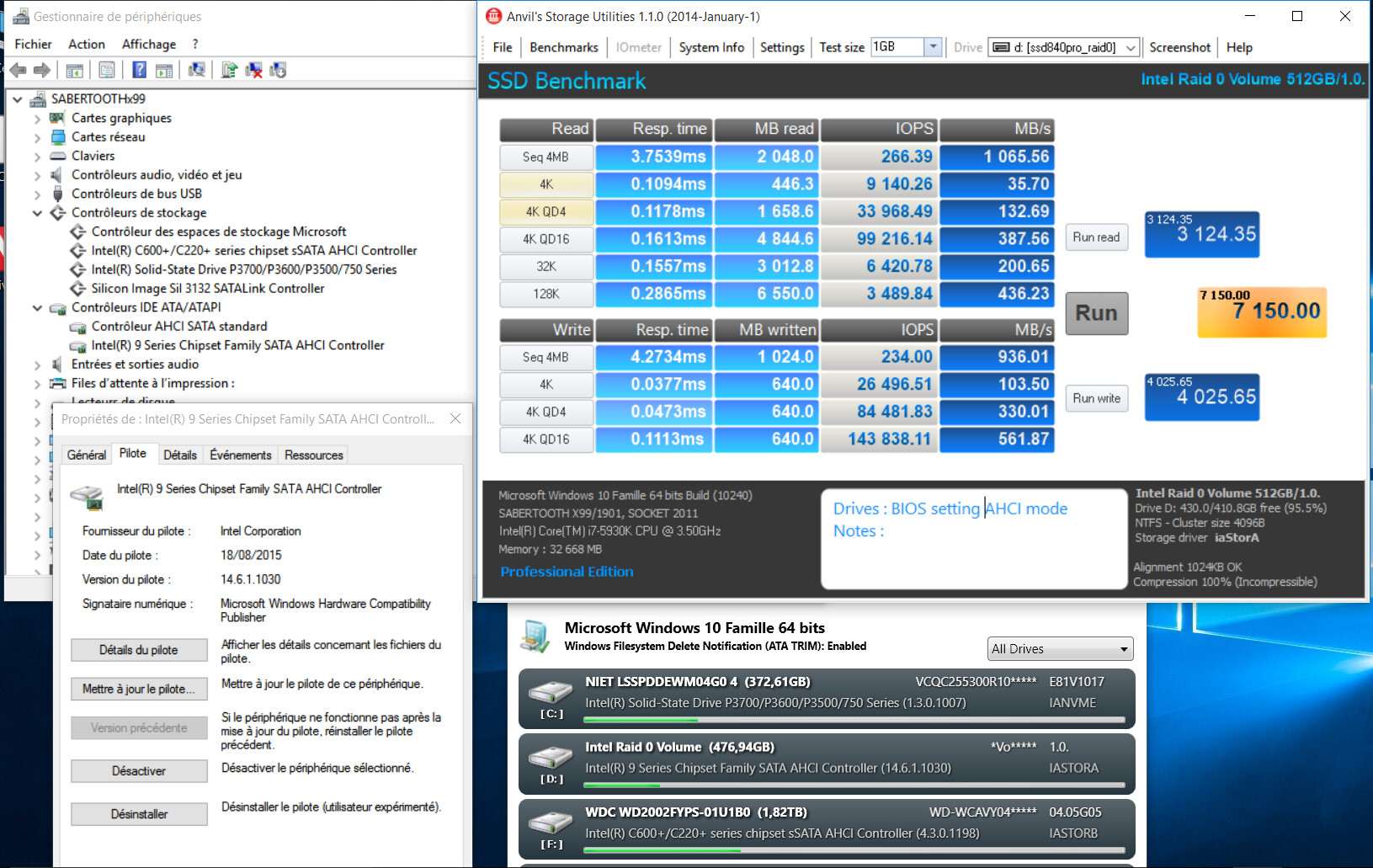Click the D: Raid 0 Volume usage bar
Viewport: 1373px width, 868px height.
(x=854, y=785)
